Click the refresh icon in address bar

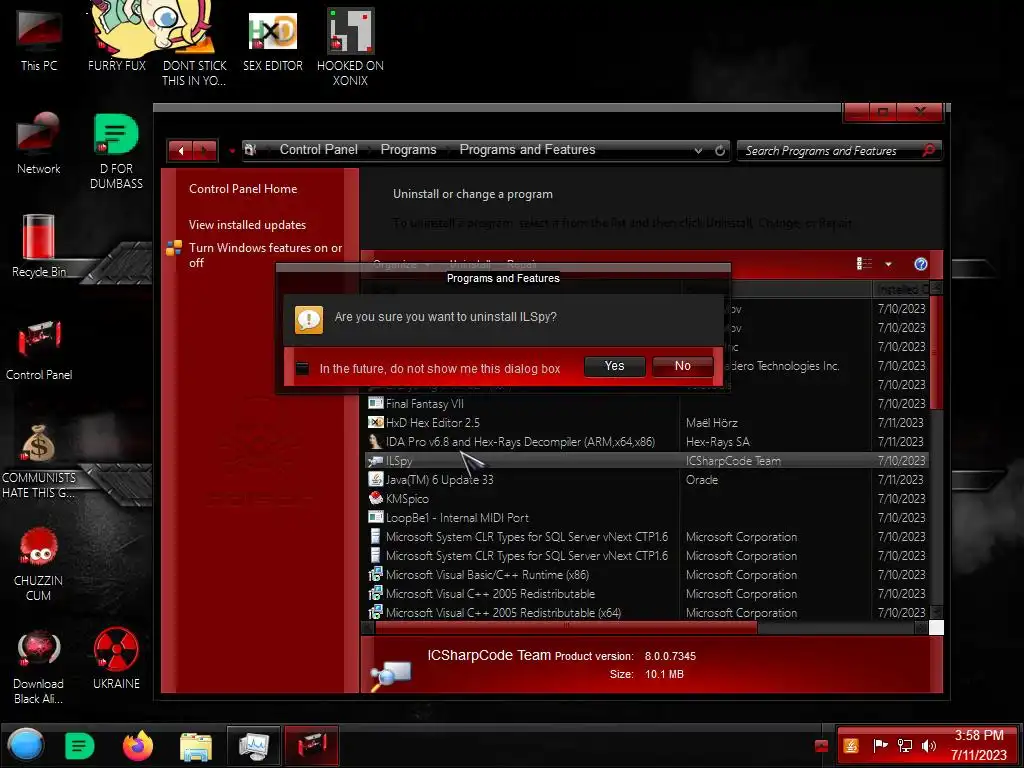click(720, 150)
